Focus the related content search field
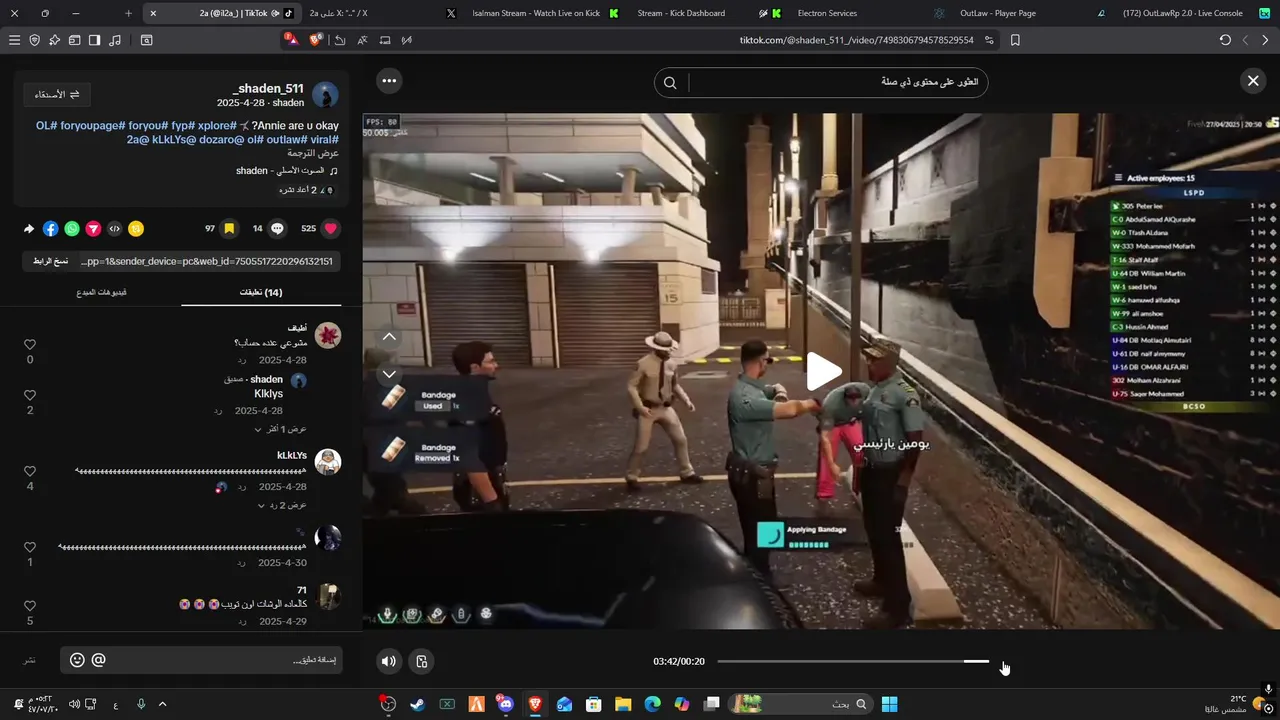This screenshot has width=1280, height=720. pos(838,83)
